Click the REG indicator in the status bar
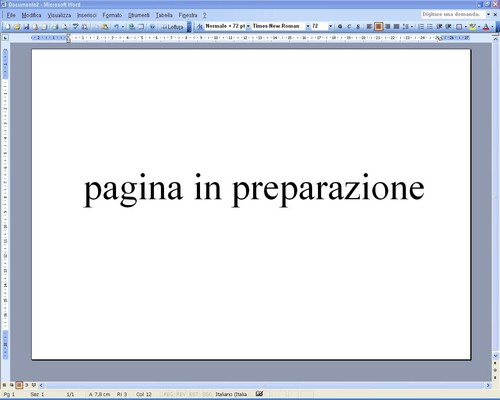This screenshot has height=400, width=500. pyautogui.click(x=168, y=394)
